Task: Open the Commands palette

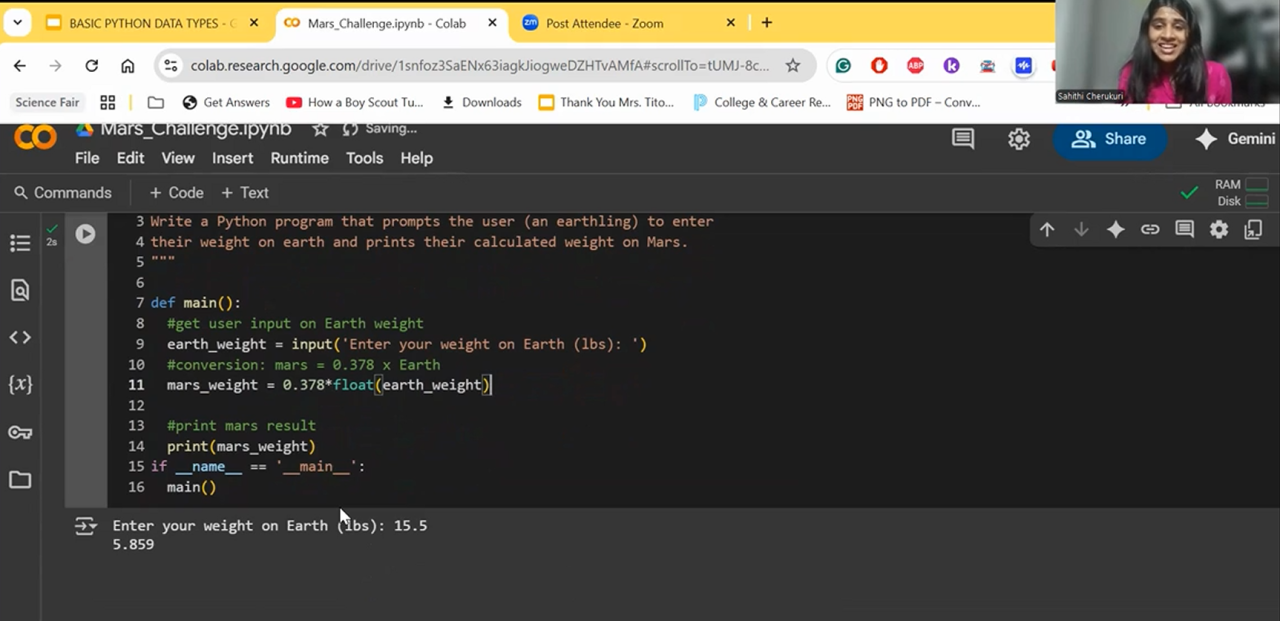Action: tap(62, 193)
